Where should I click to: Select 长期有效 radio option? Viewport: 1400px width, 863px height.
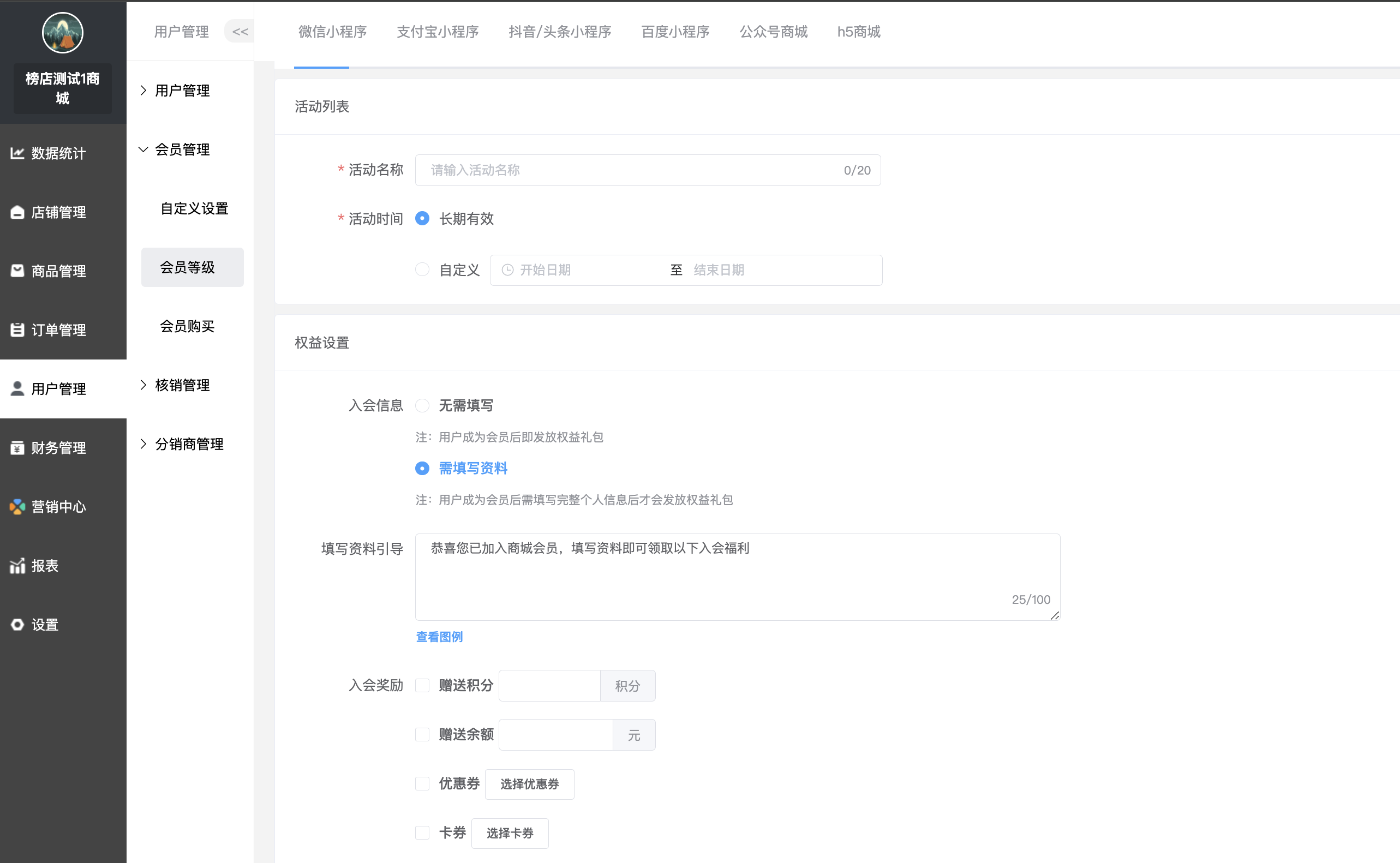[422, 219]
